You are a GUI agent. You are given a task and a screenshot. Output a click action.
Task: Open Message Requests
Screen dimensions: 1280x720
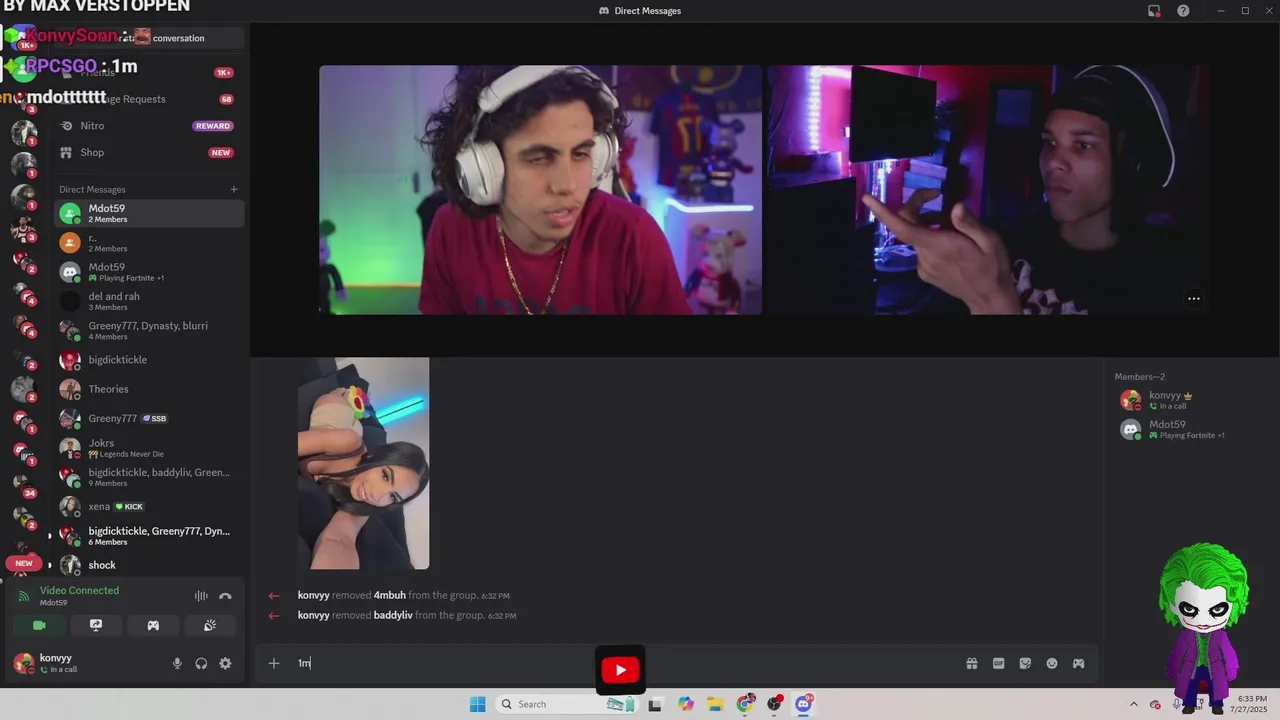(x=149, y=99)
